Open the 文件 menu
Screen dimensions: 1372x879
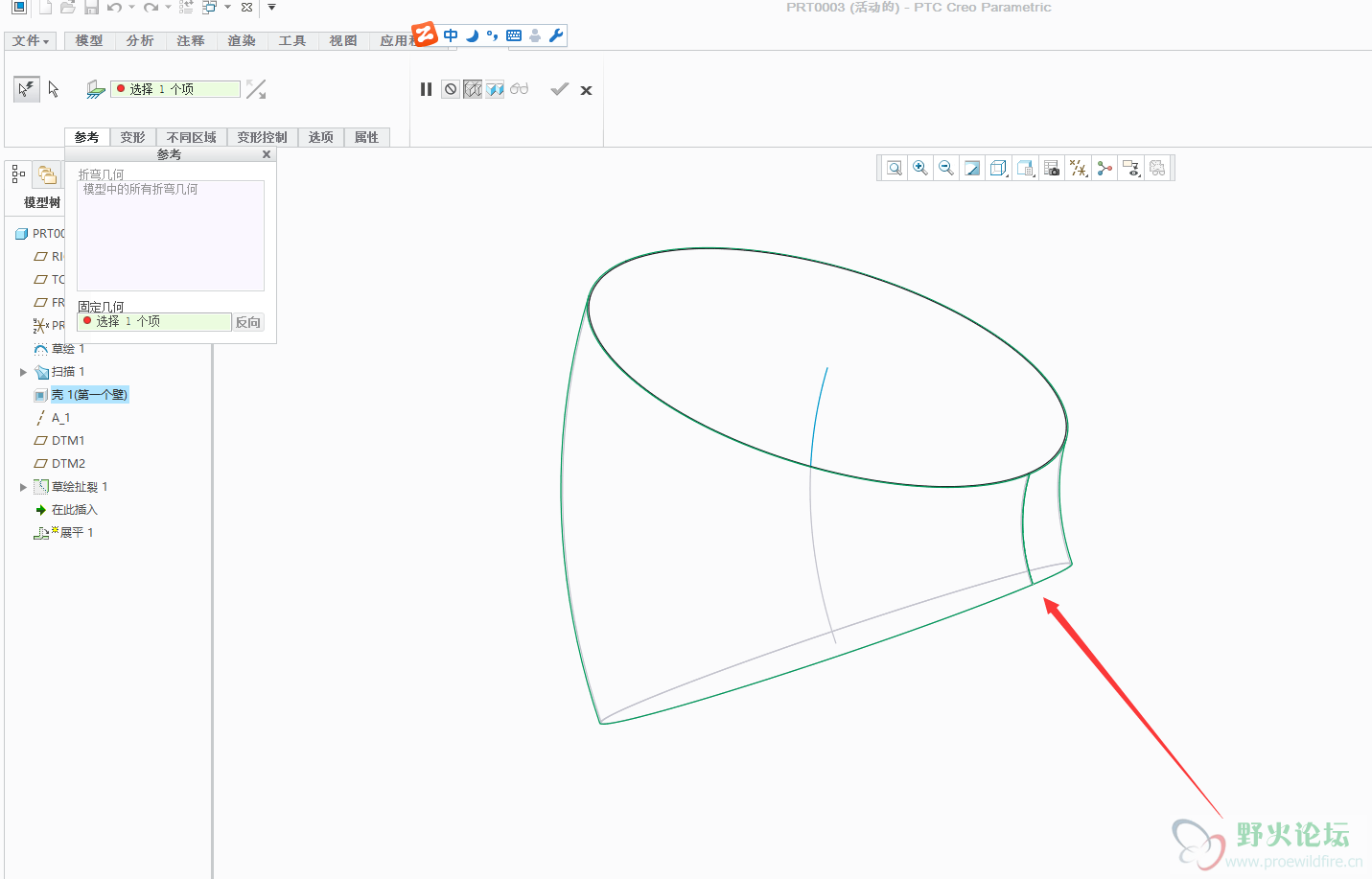(x=31, y=40)
